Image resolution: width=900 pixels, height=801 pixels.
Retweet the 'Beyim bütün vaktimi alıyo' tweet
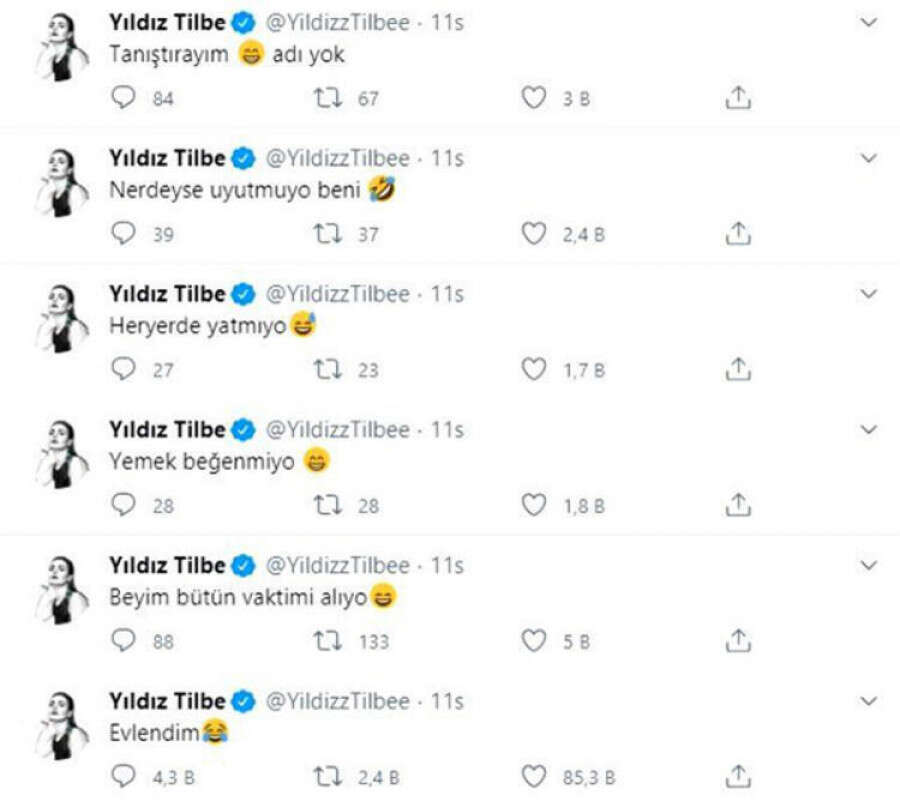click(327, 640)
